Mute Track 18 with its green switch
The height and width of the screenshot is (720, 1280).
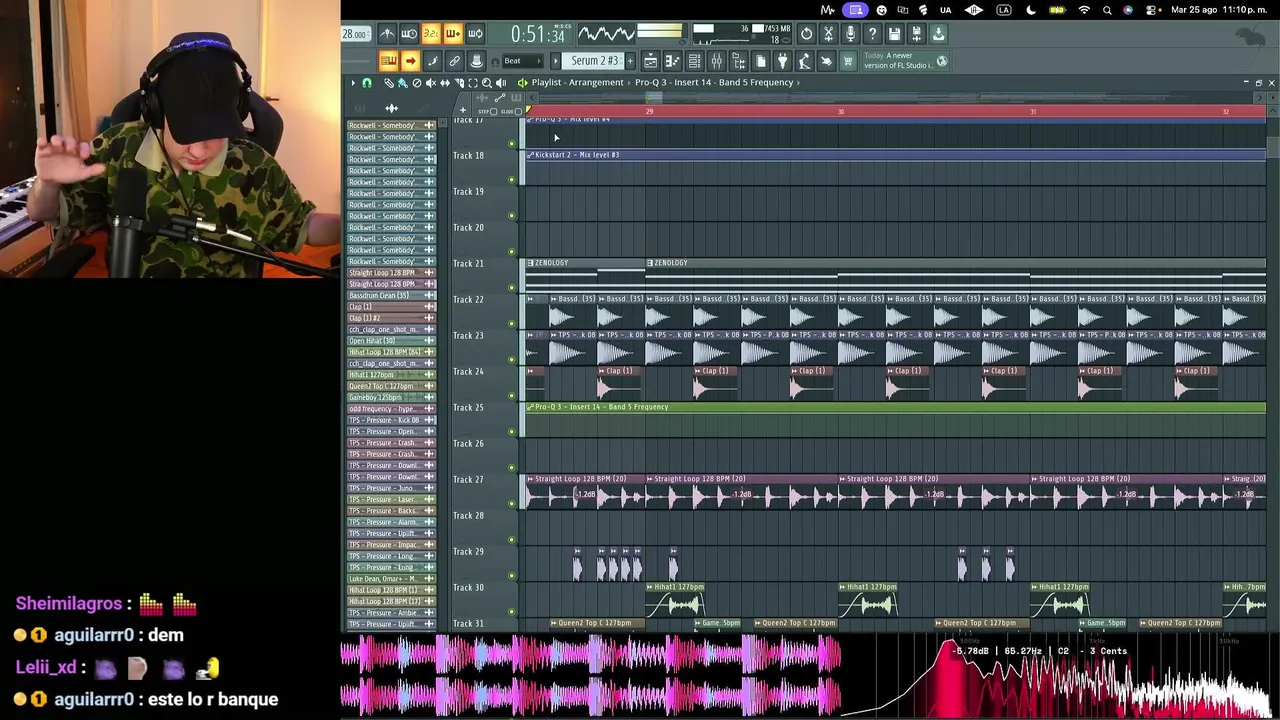(512, 180)
